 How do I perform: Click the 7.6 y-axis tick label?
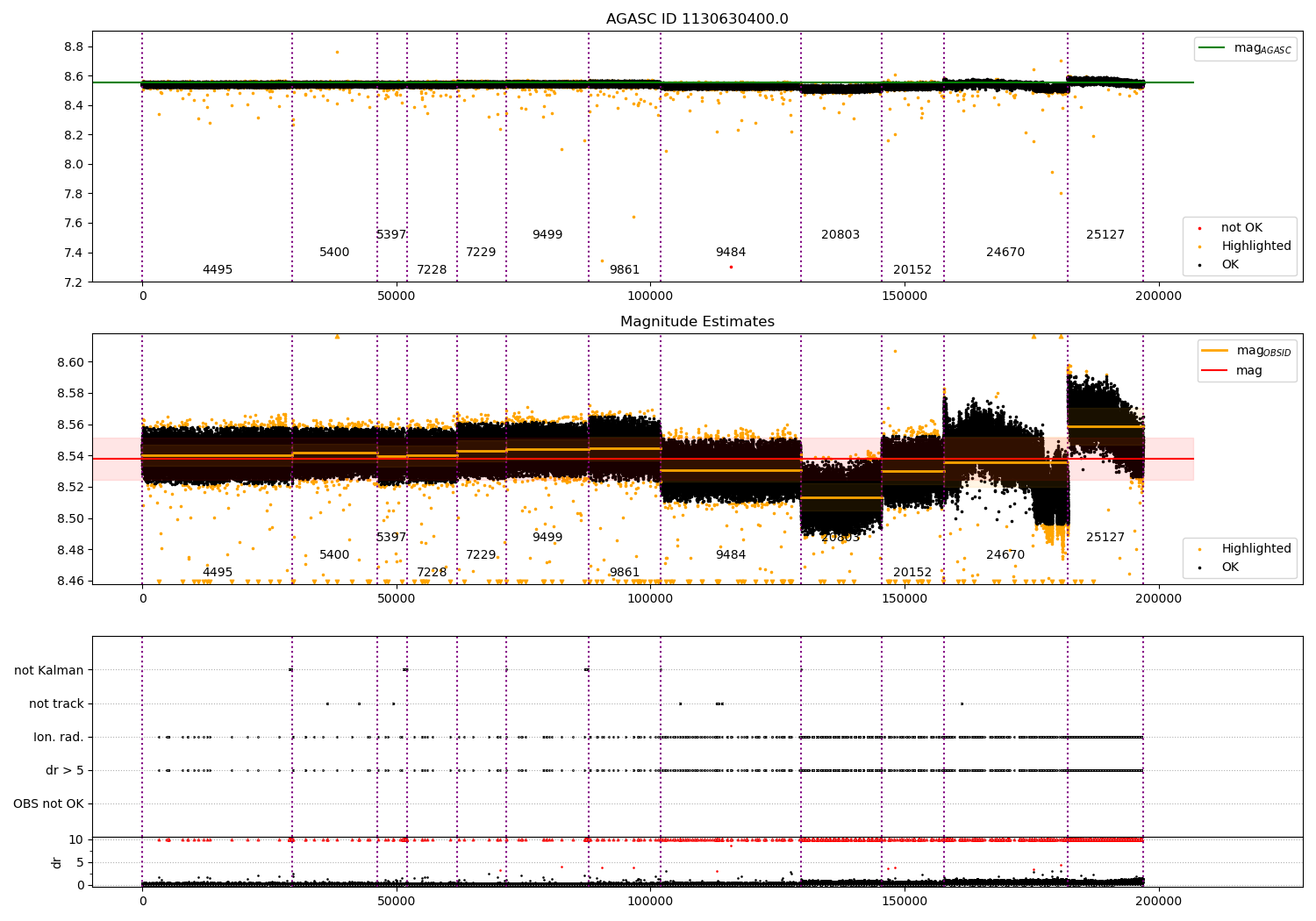tap(75, 224)
